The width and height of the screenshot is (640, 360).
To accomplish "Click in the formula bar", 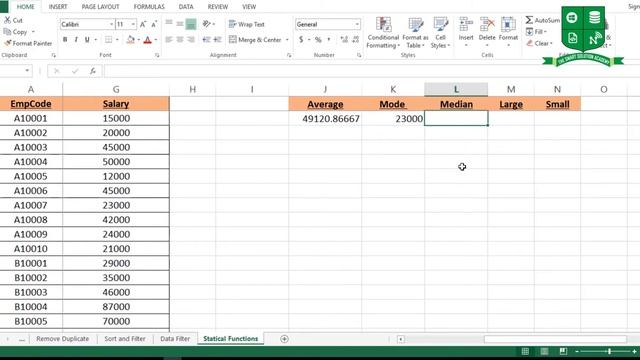I will click(371, 71).
